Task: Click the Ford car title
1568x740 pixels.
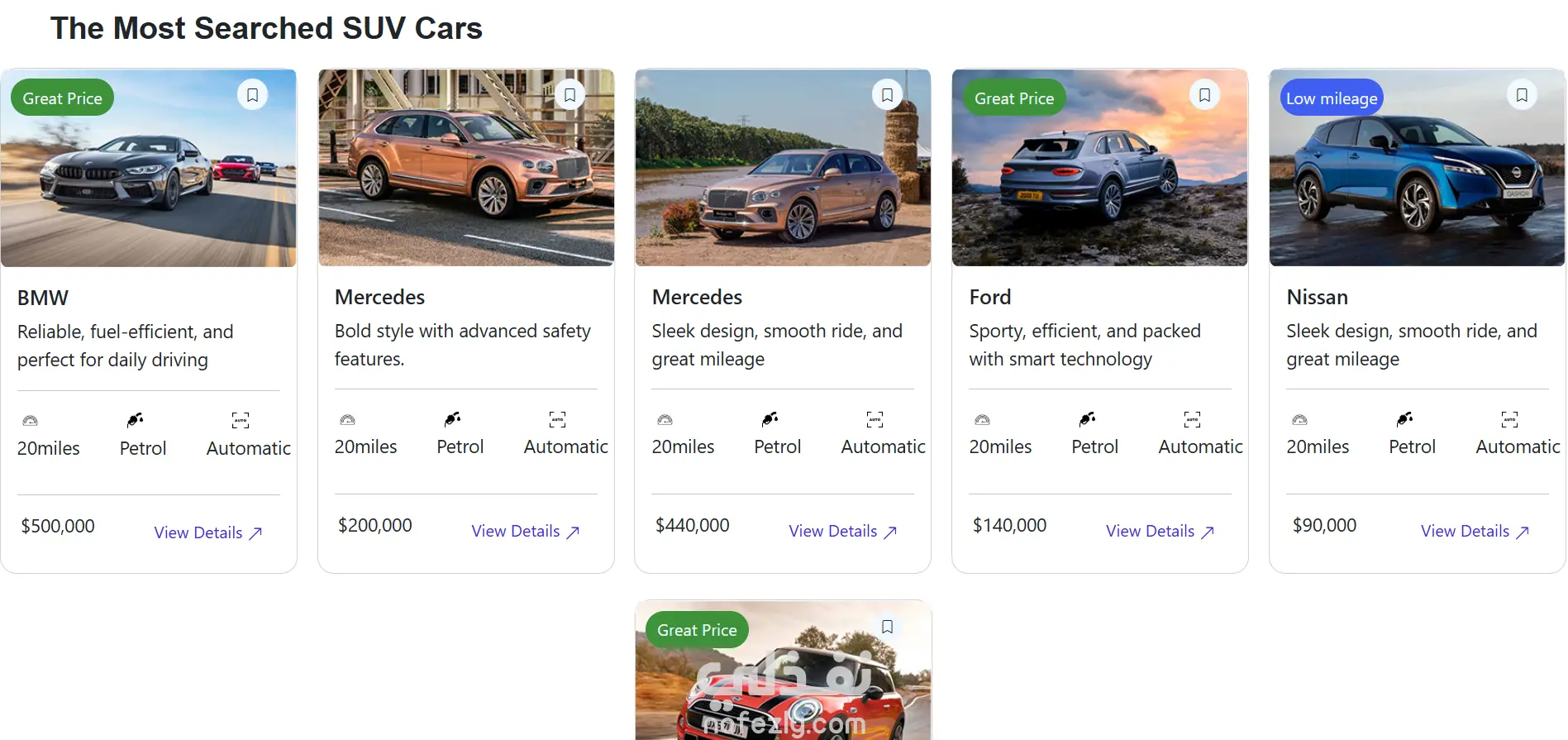Action: point(990,297)
